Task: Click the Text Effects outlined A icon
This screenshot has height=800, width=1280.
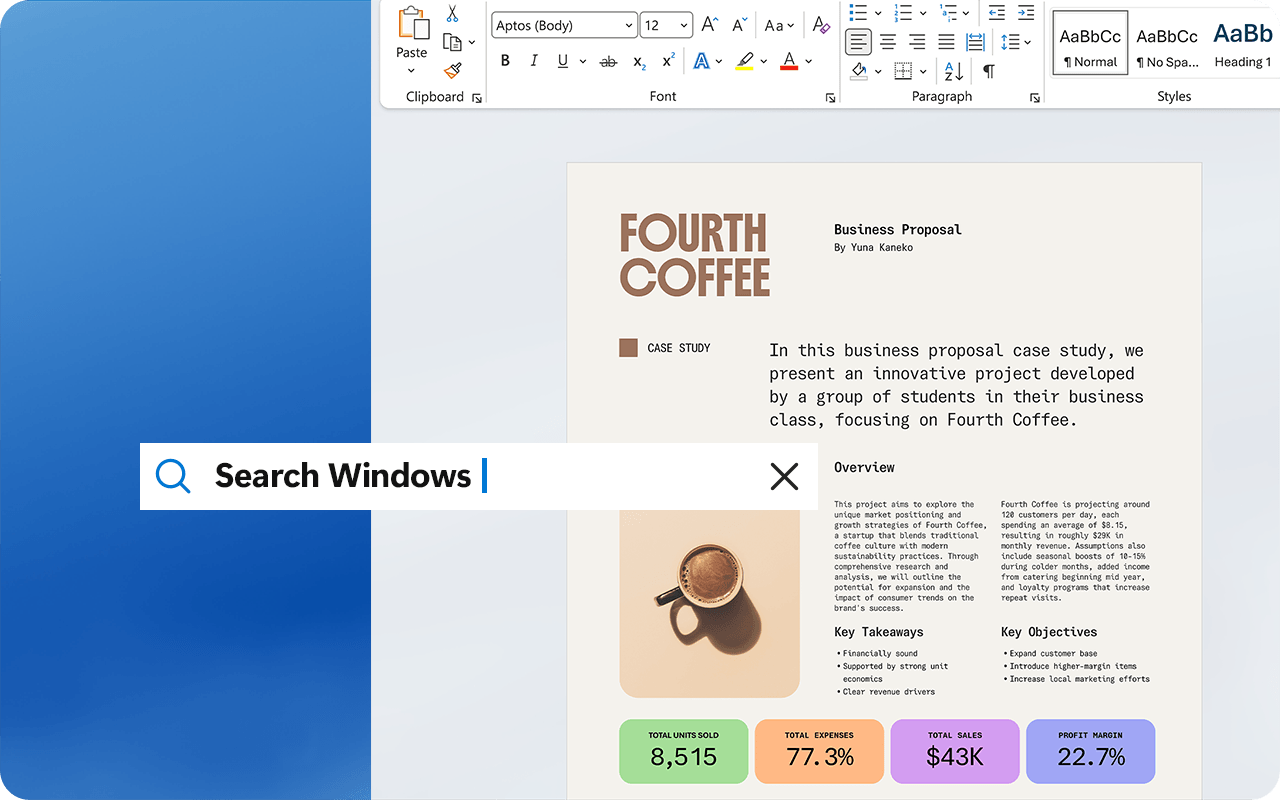Action: pyautogui.click(x=702, y=61)
